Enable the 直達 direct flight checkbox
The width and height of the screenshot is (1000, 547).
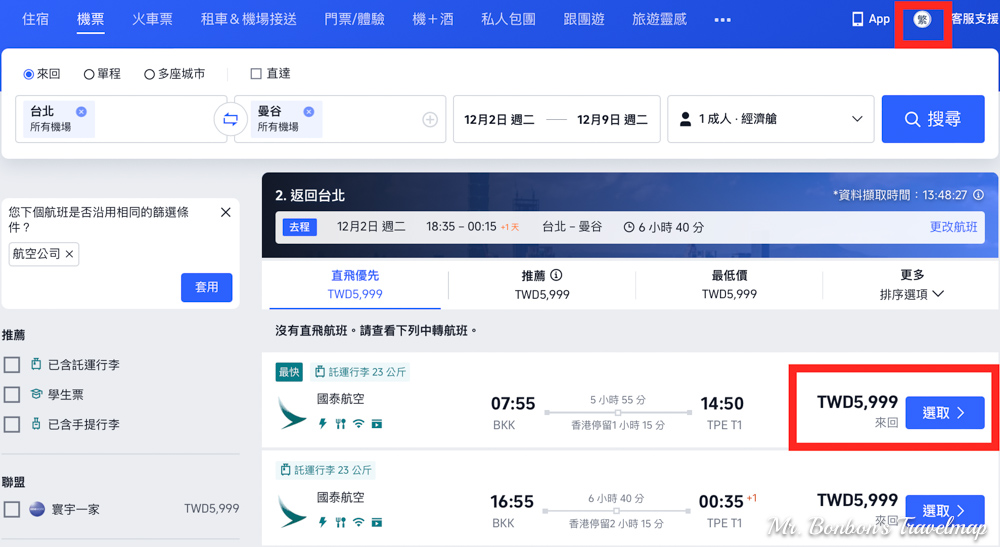256,74
